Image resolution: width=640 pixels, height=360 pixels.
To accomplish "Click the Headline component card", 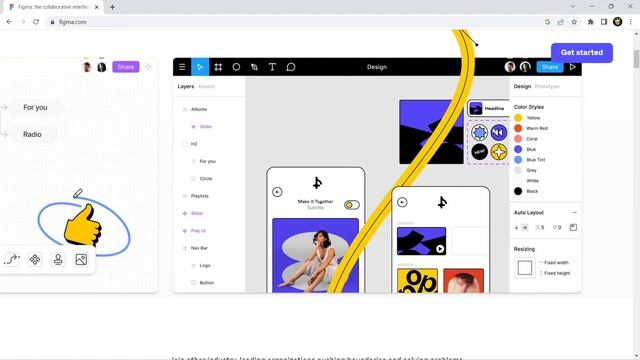I will tap(489, 109).
